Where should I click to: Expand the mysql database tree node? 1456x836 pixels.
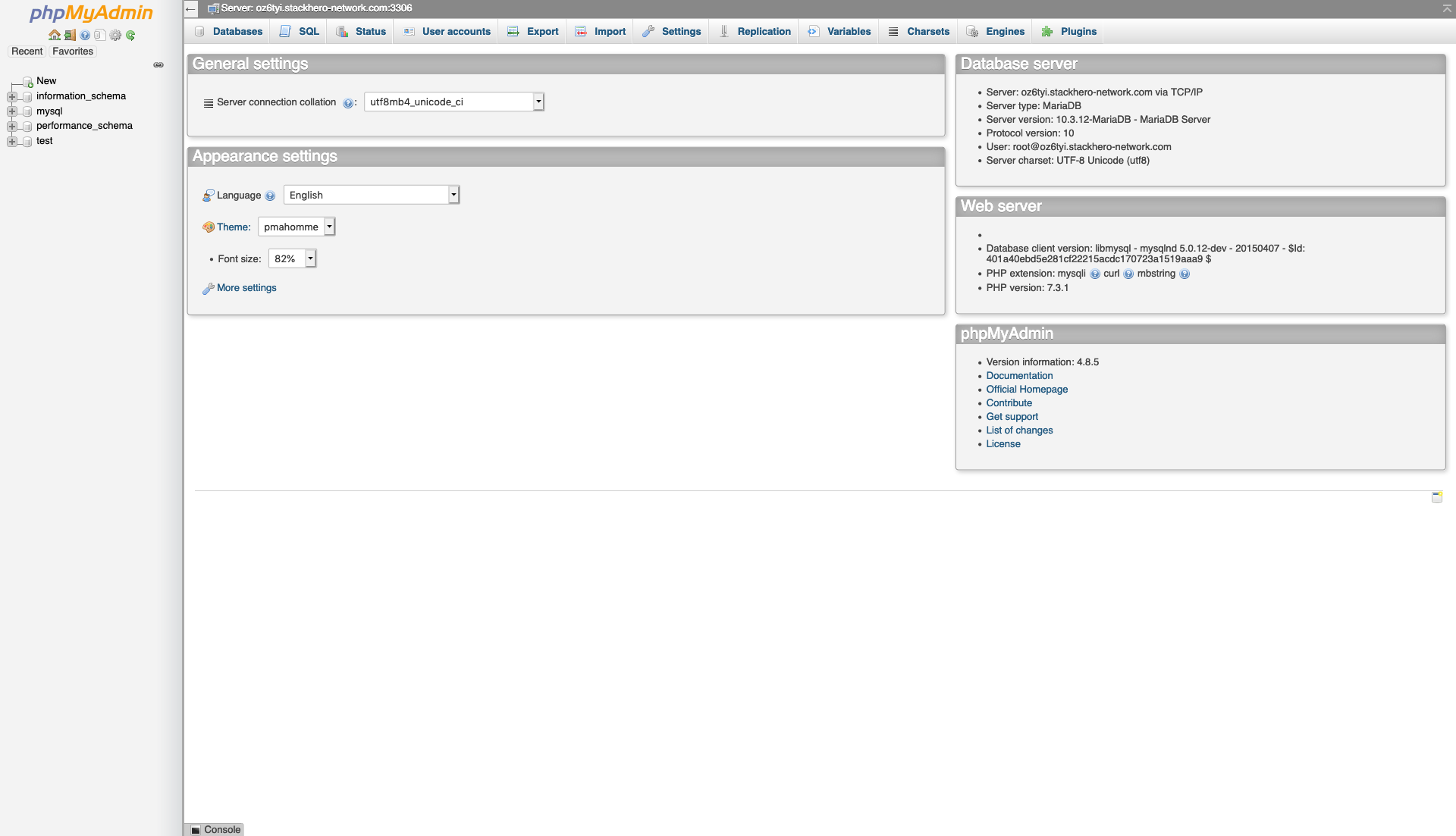[x=12, y=111]
